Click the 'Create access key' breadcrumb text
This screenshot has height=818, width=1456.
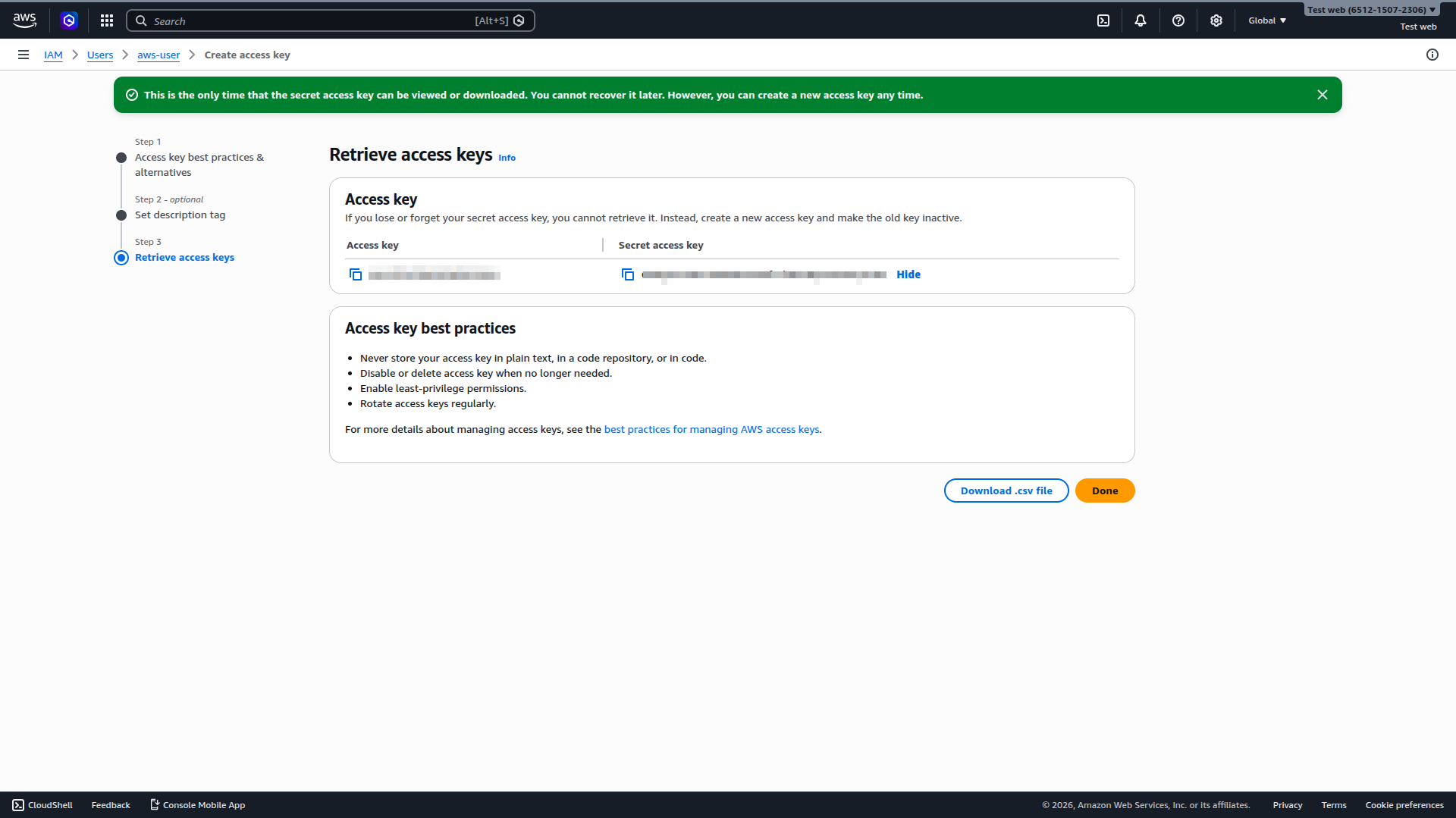[x=247, y=55]
